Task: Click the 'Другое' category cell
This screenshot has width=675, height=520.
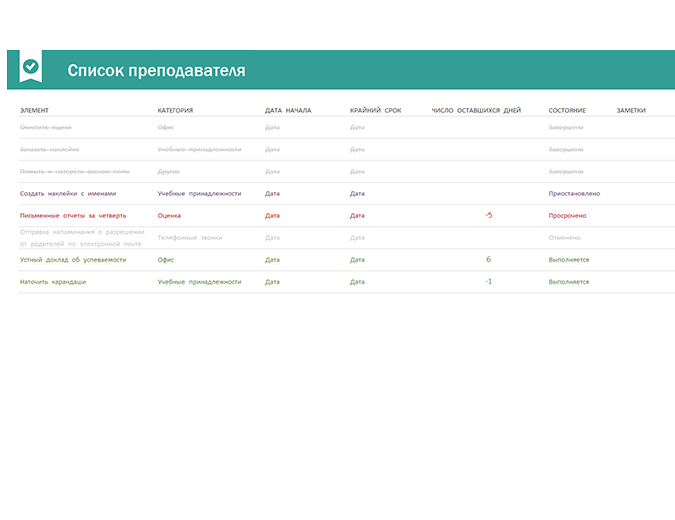Action: [x=169, y=171]
